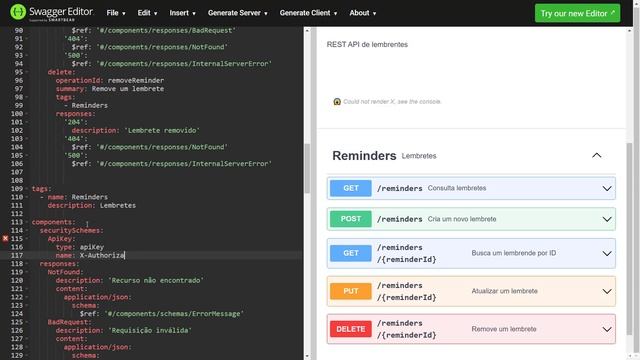Click 'description: Lembretes' on line 111

(91, 205)
